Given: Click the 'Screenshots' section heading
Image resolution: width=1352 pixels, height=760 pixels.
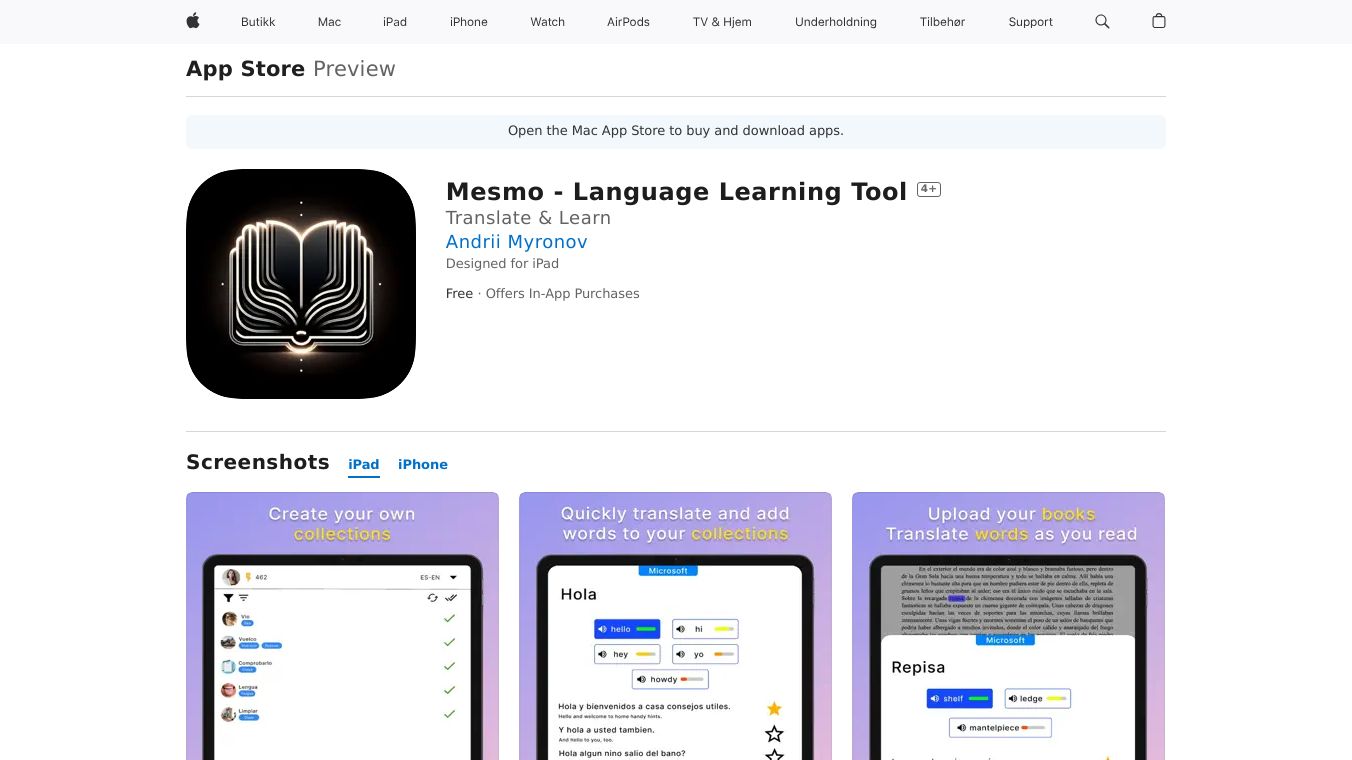Looking at the screenshot, I should [x=258, y=462].
